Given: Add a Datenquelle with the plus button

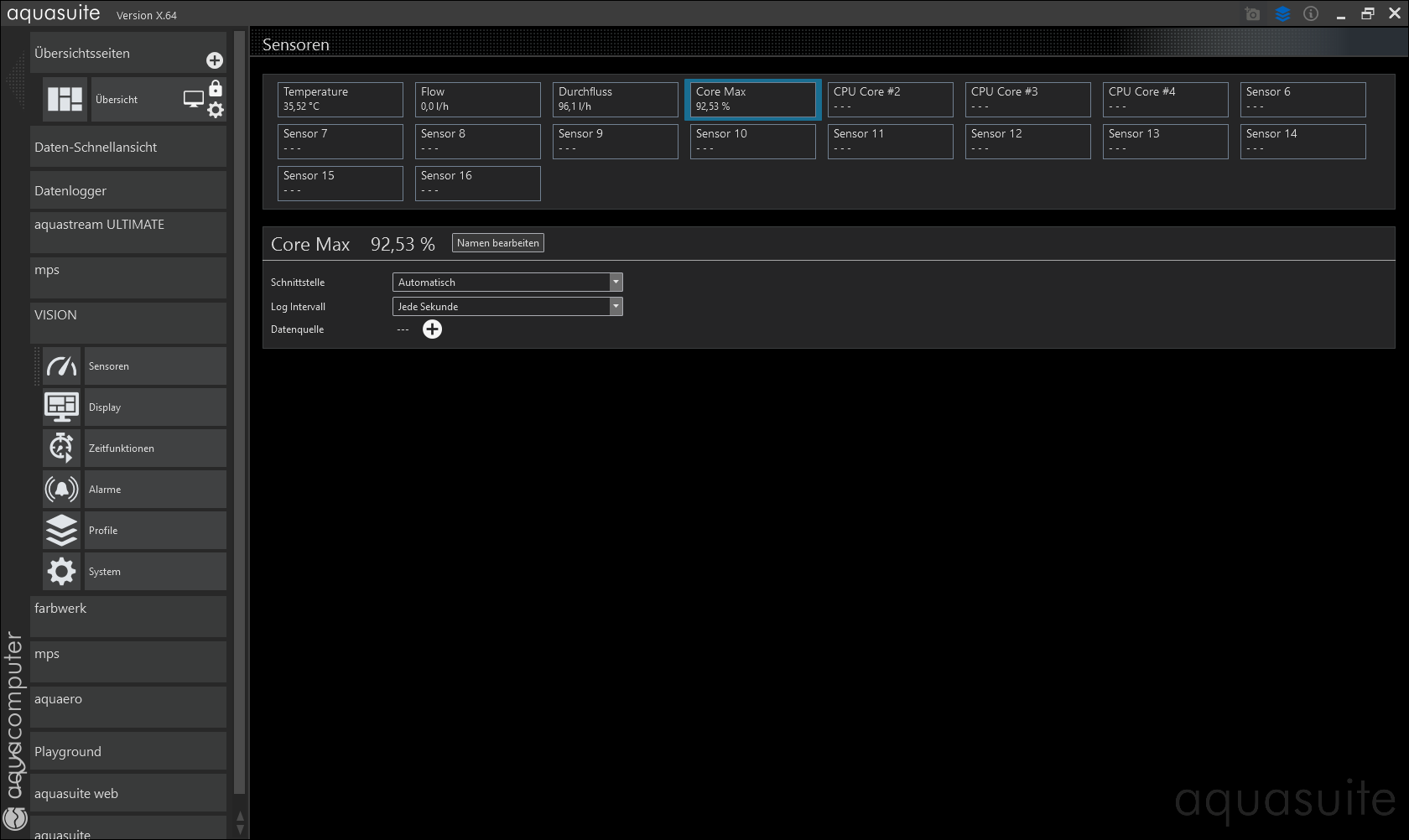Looking at the screenshot, I should [x=432, y=329].
